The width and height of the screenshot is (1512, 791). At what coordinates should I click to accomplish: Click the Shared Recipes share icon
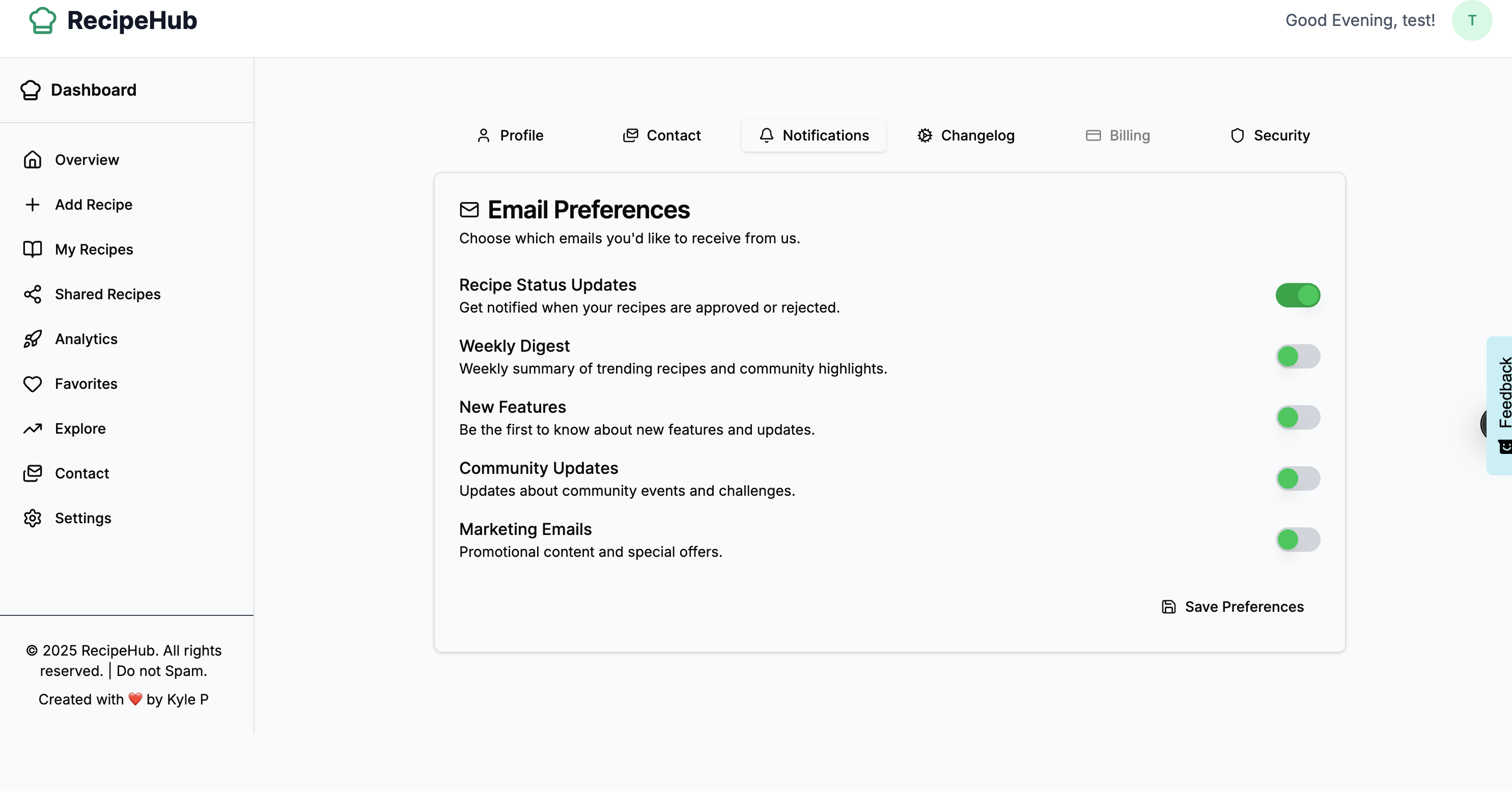(x=32, y=294)
